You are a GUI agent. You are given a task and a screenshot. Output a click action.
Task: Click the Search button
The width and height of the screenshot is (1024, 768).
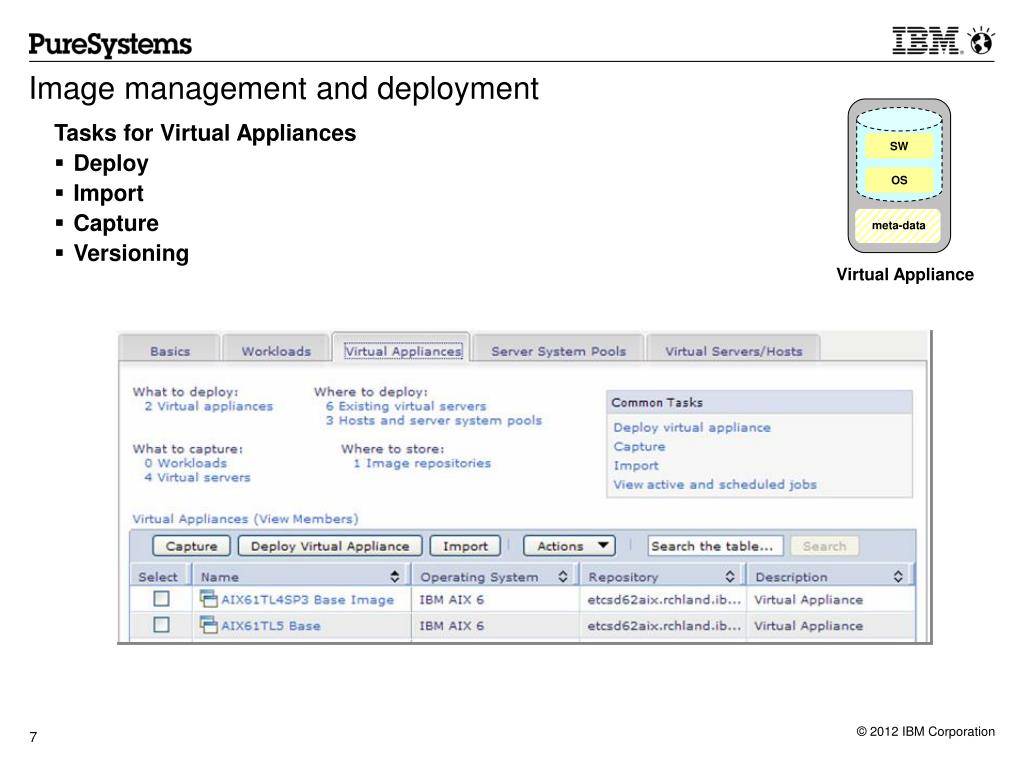click(x=824, y=546)
